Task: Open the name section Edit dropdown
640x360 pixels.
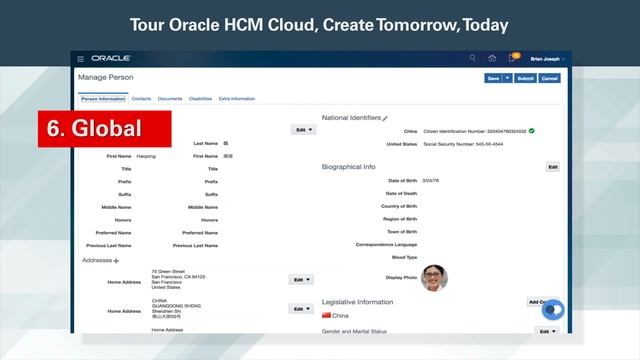Action: [x=304, y=130]
